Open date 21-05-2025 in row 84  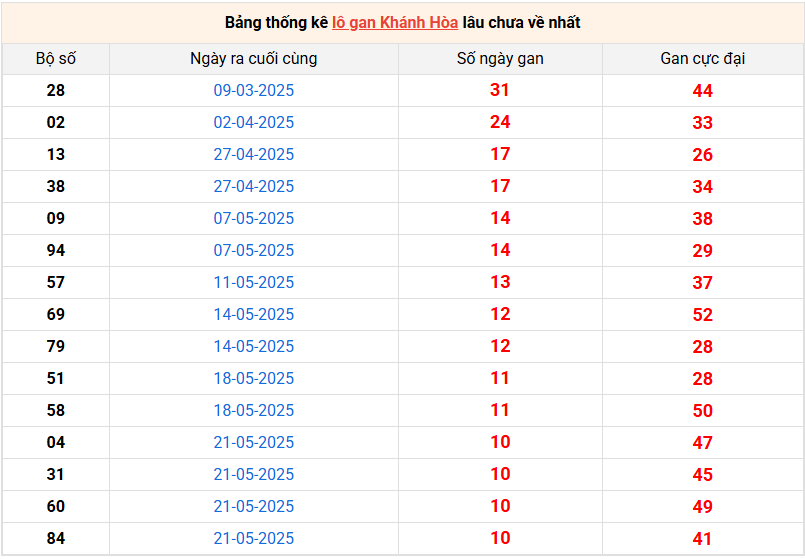[254, 539]
